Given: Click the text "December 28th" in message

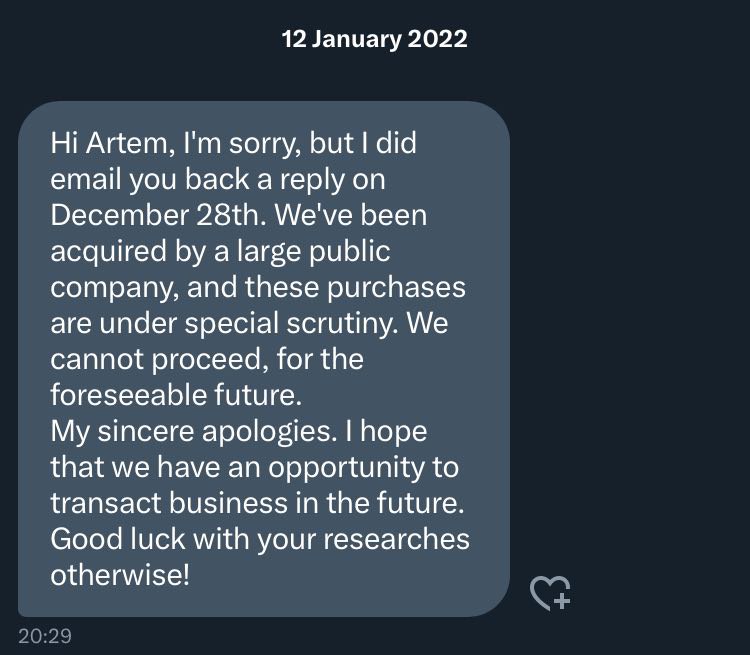Looking at the screenshot, I should pyautogui.click(x=158, y=215).
